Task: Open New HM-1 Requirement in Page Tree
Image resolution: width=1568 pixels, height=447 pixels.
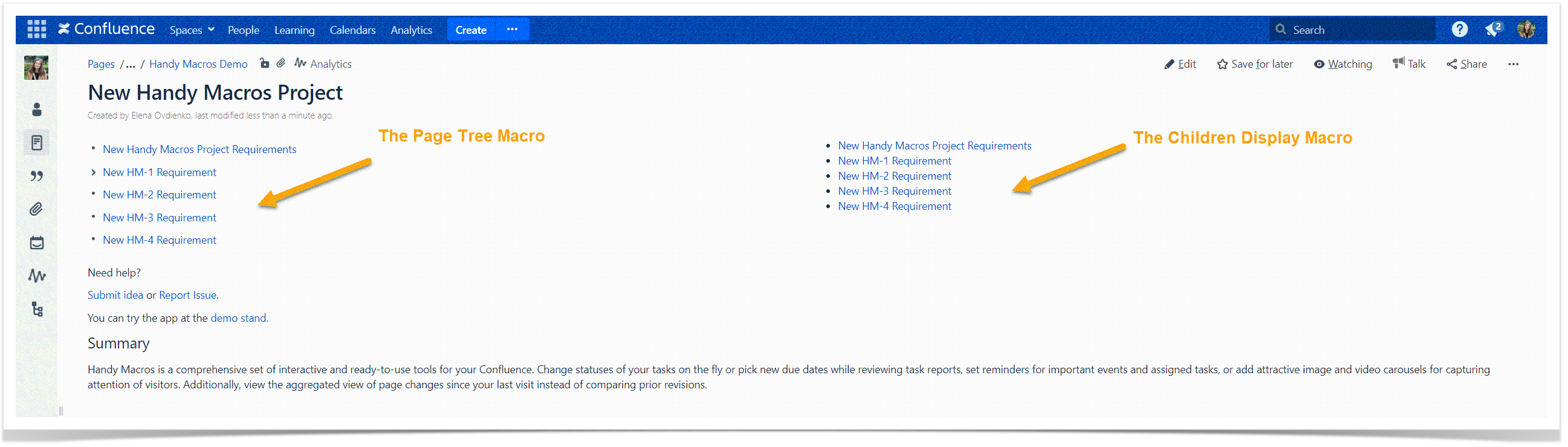Action: (159, 172)
